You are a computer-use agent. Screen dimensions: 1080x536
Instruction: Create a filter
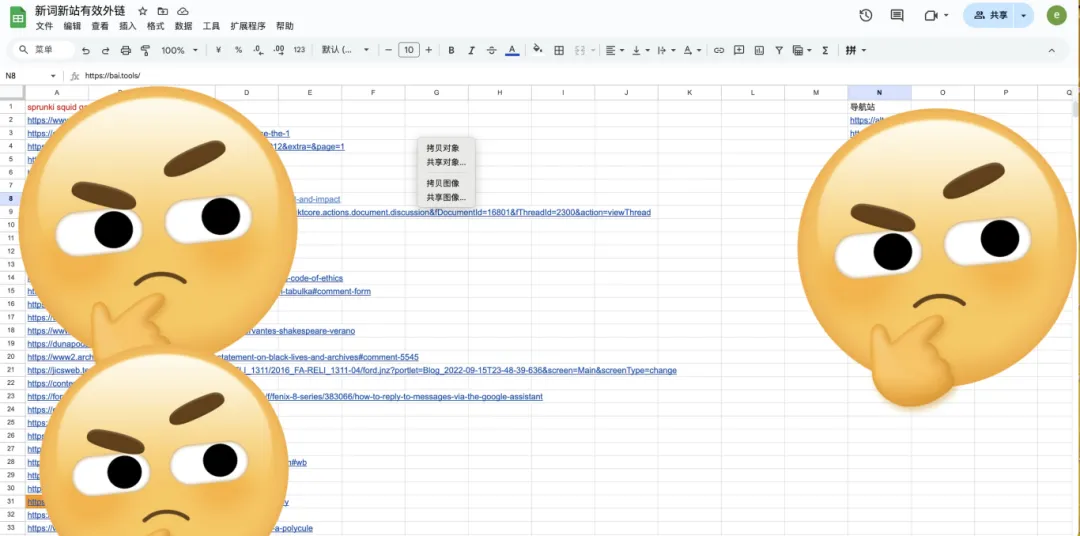pos(779,50)
